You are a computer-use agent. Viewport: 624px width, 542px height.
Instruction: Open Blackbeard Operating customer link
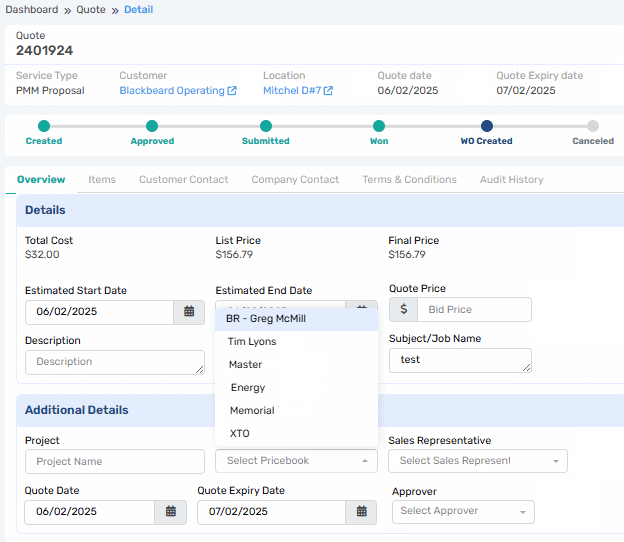click(172, 91)
